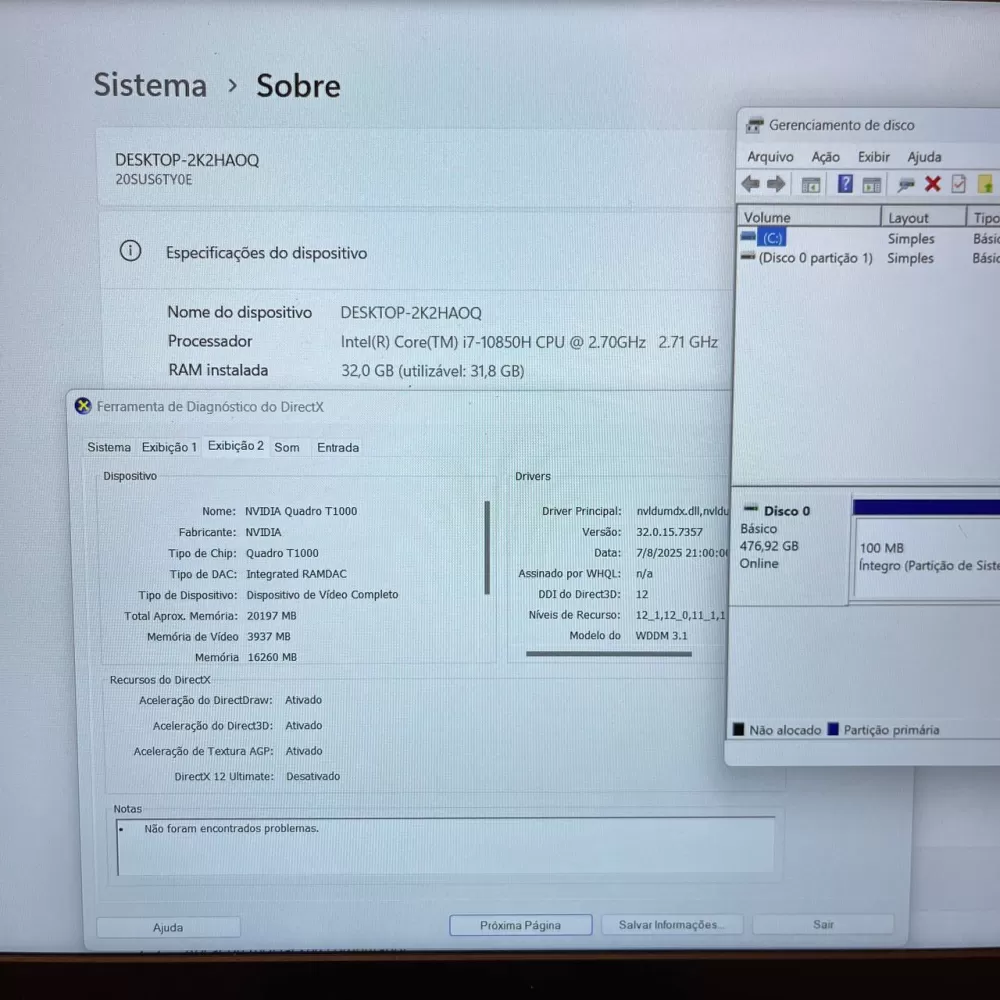Switch to the Exibição 1 tab
Image resolution: width=1000 pixels, height=1000 pixels.
pos(169,447)
